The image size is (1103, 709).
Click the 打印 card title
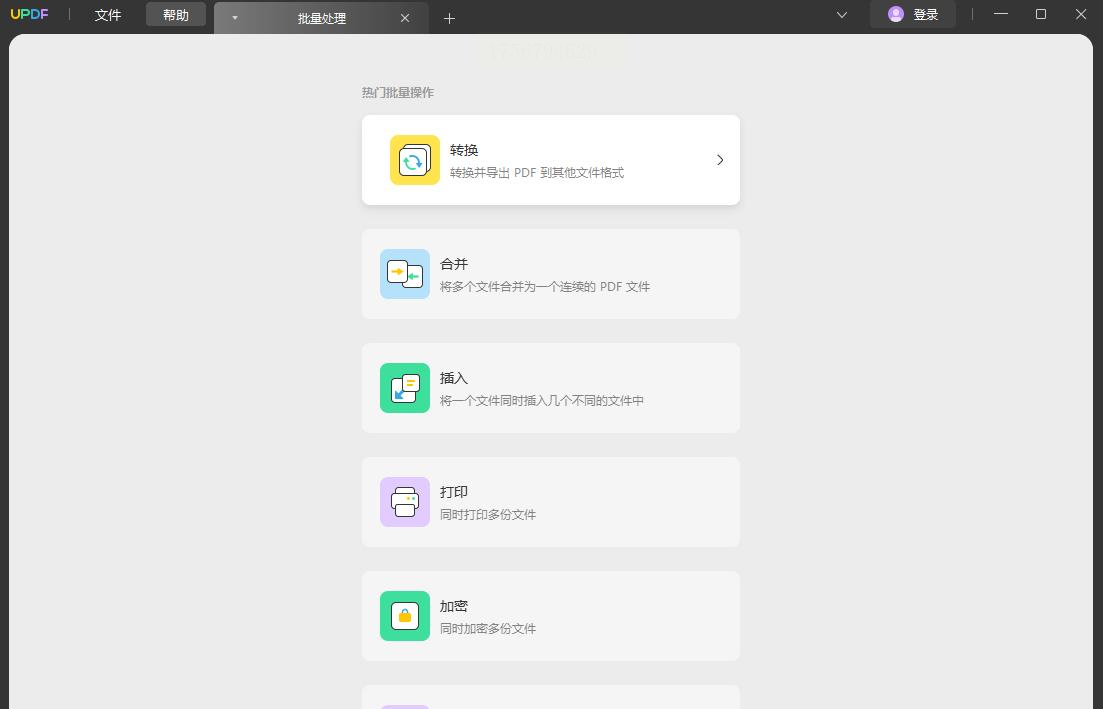[454, 492]
